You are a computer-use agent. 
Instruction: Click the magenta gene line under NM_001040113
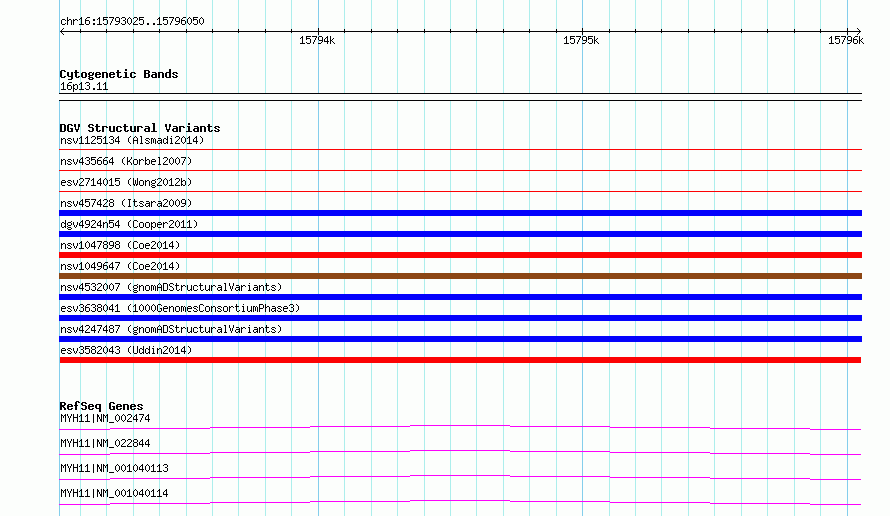460,477
